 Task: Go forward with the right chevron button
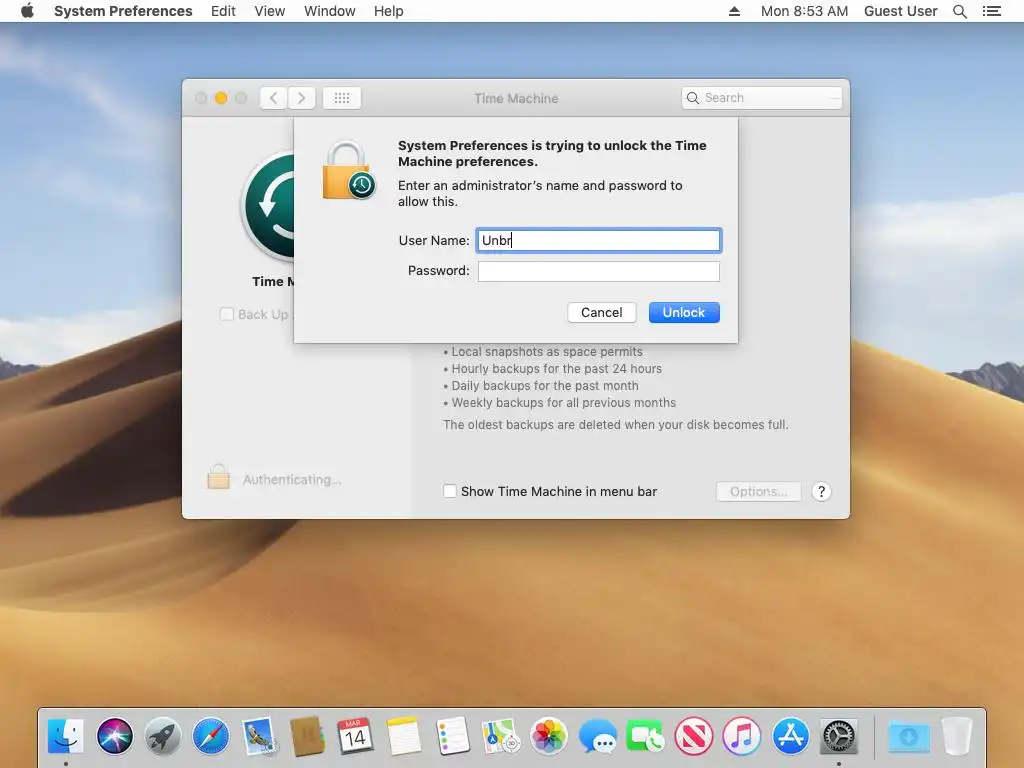(302, 98)
